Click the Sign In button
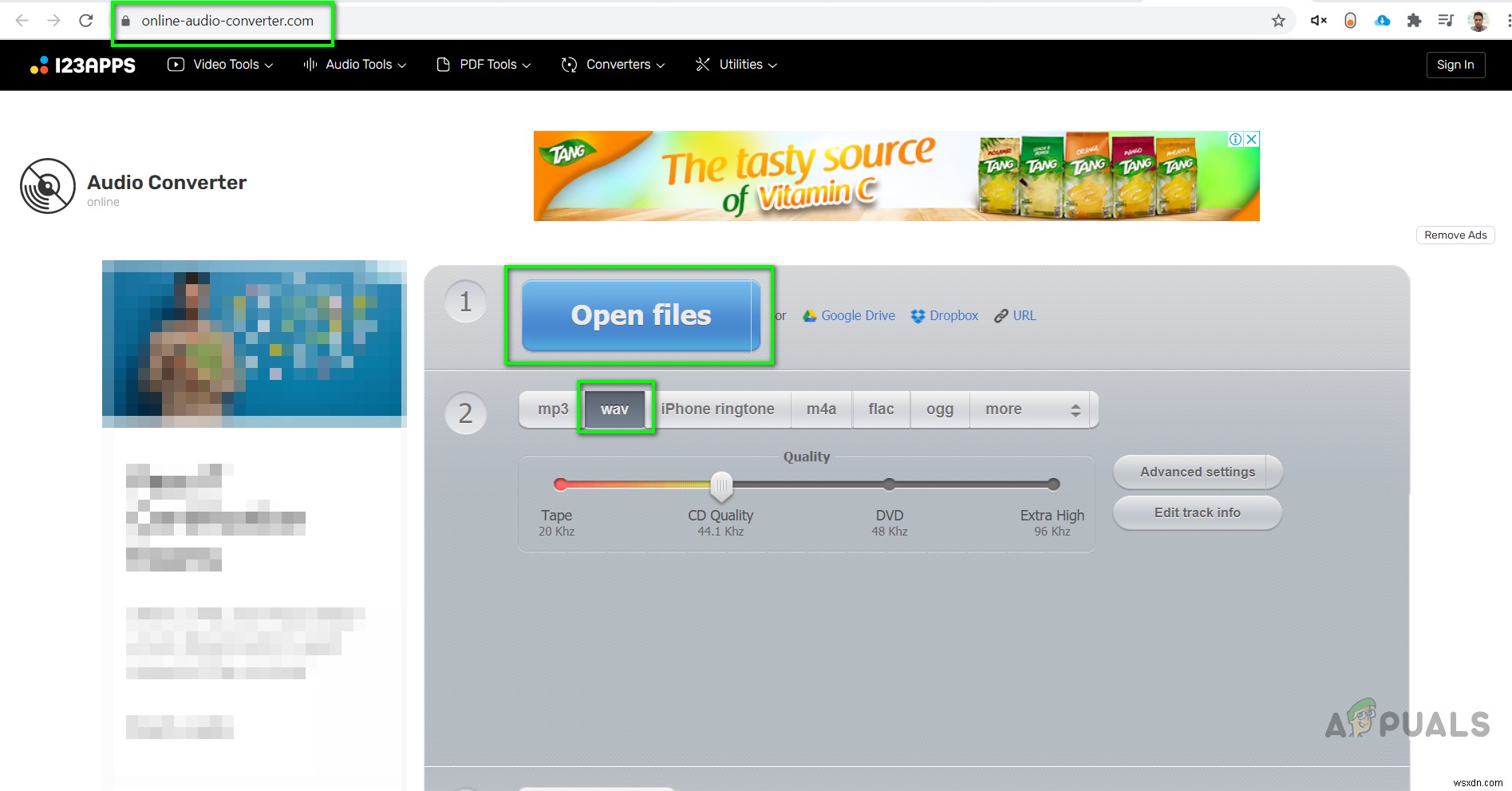 pyautogui.click(x=1455, y=65)
